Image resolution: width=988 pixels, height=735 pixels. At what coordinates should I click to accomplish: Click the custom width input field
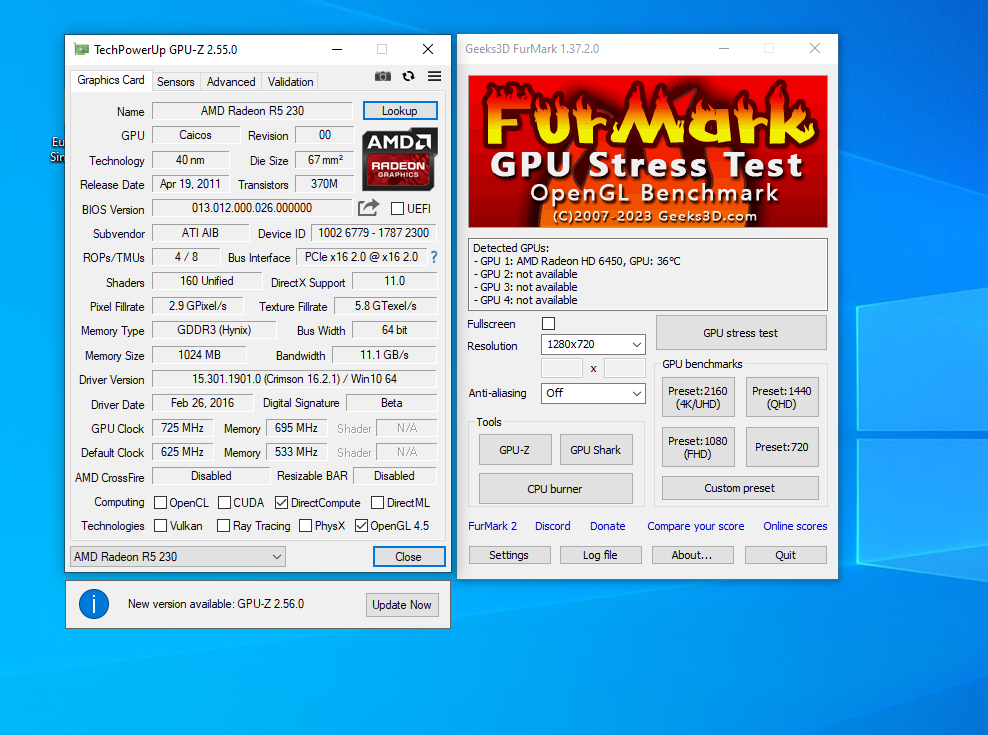(x=562, y=368)
